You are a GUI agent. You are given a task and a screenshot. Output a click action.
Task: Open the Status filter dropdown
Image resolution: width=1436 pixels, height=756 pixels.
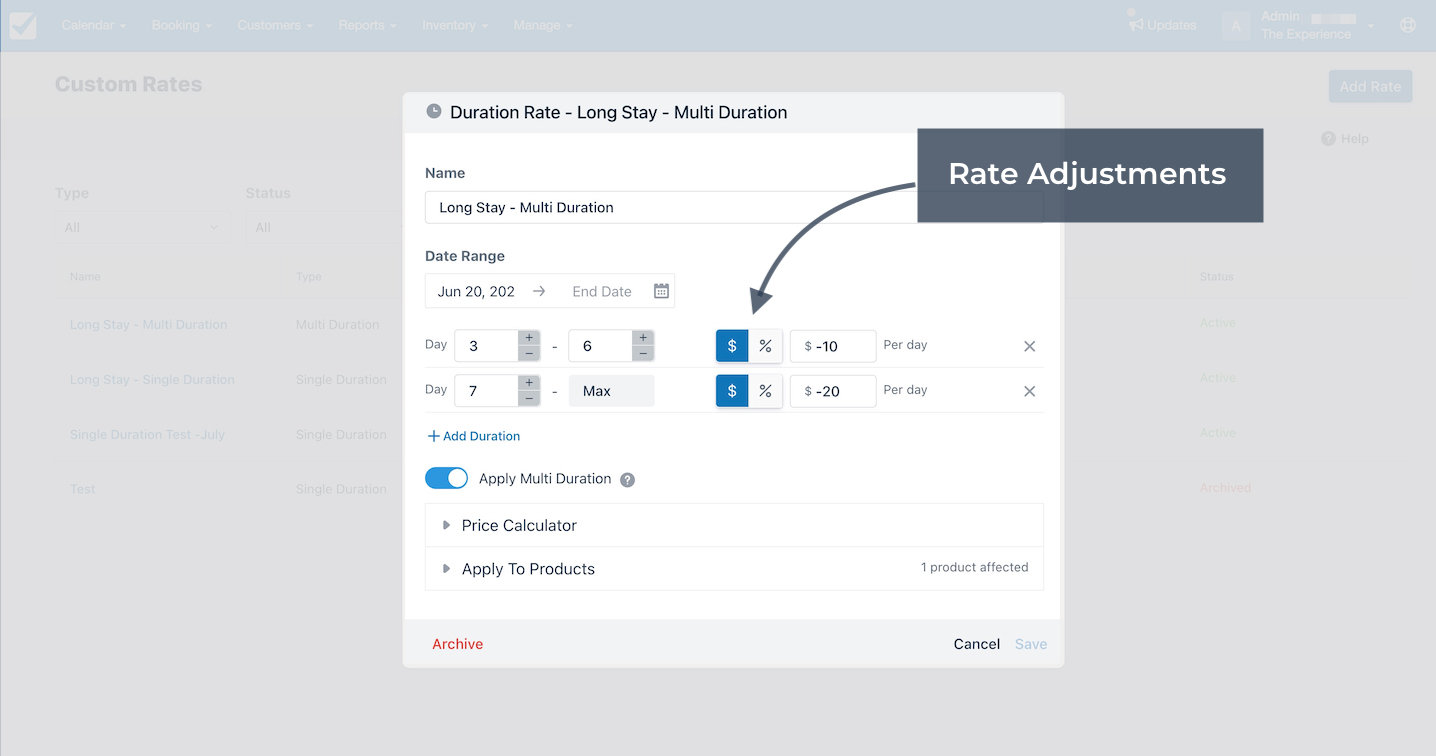pyautogui.click(x=325, y=228)
